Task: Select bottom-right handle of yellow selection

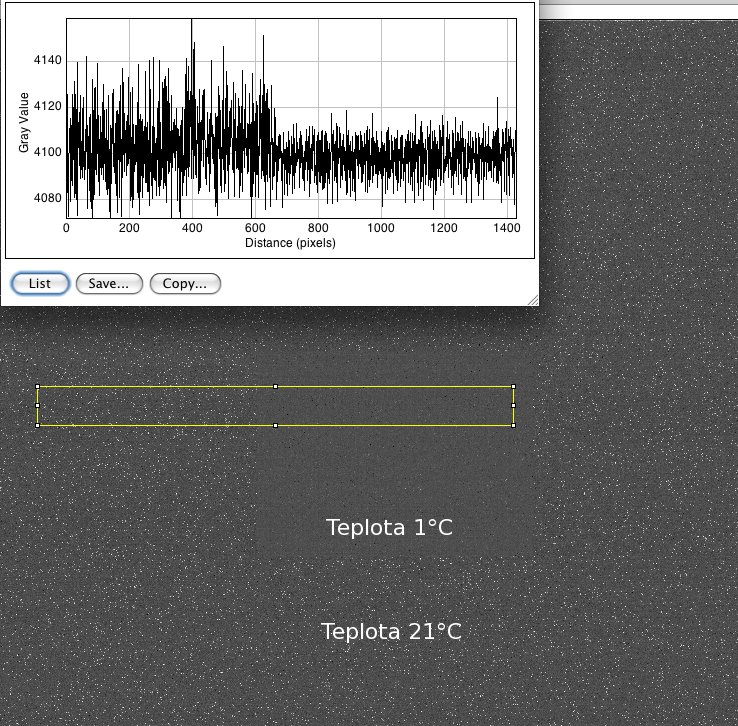Action: [x=513, y=425]
